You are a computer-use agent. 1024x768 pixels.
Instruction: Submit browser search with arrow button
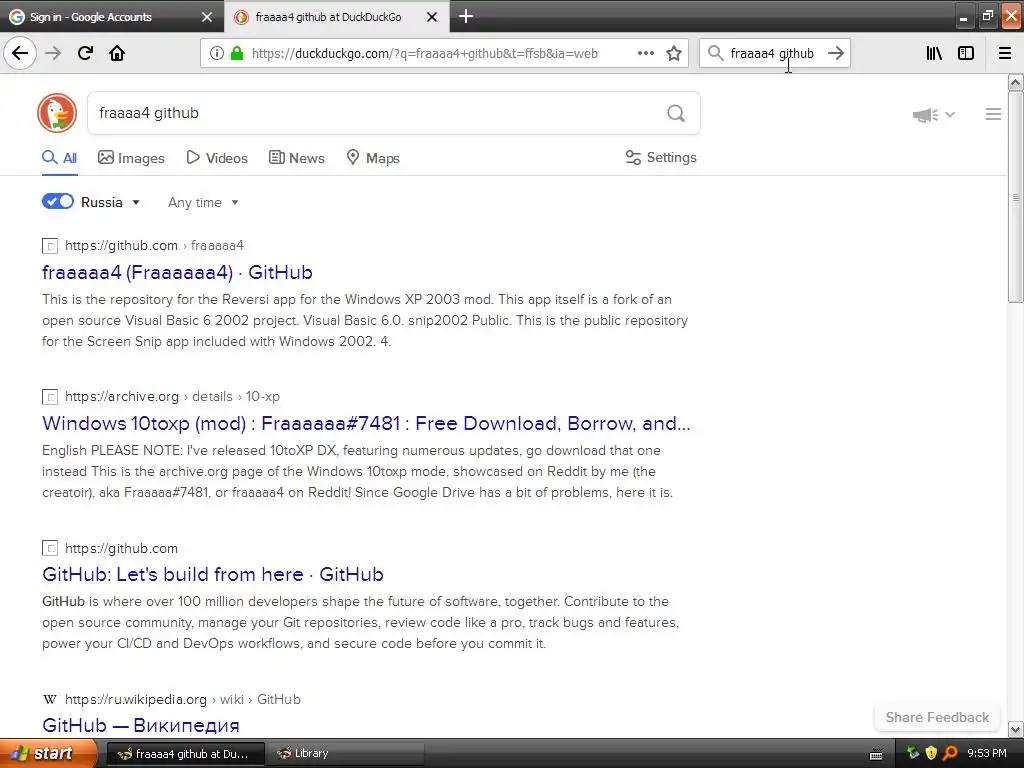point(836,53)
